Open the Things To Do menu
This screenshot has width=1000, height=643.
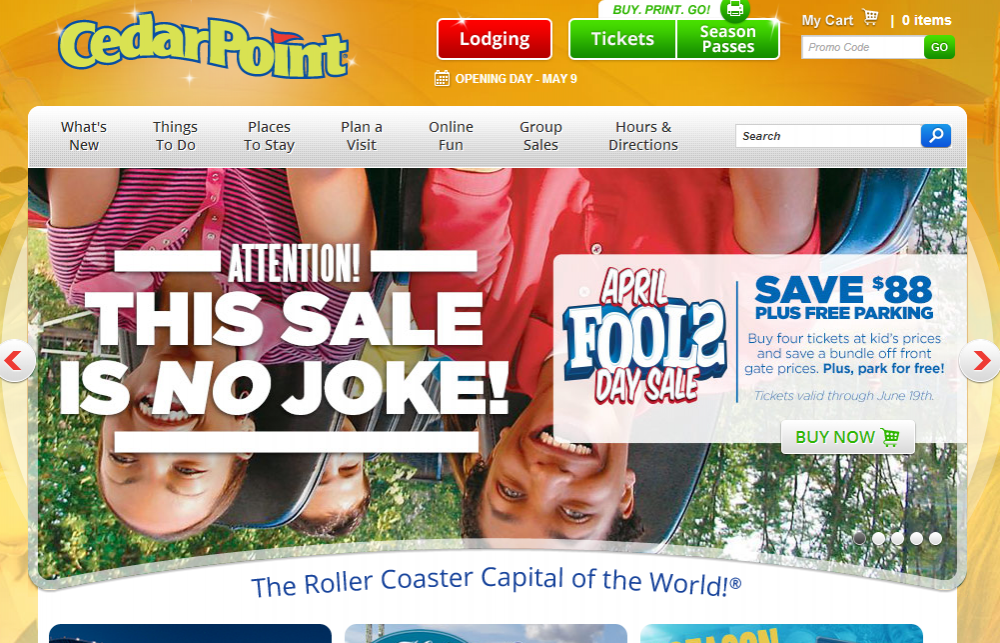tap(175, 136)
